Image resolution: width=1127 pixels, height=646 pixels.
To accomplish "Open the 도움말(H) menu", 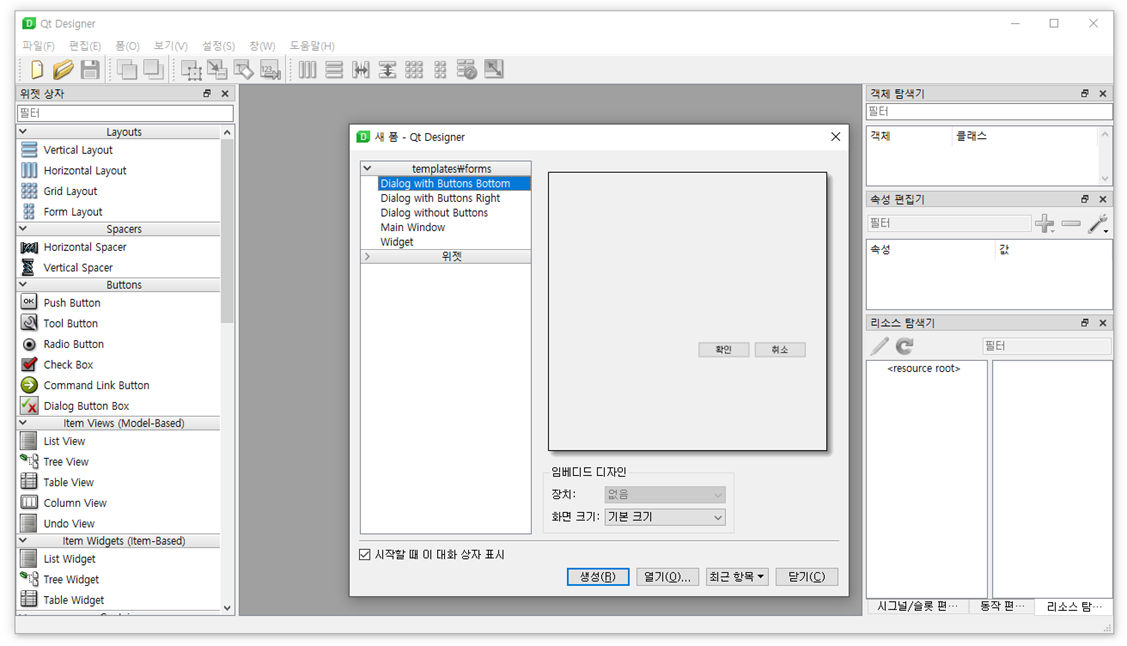I will pos(312,45).
